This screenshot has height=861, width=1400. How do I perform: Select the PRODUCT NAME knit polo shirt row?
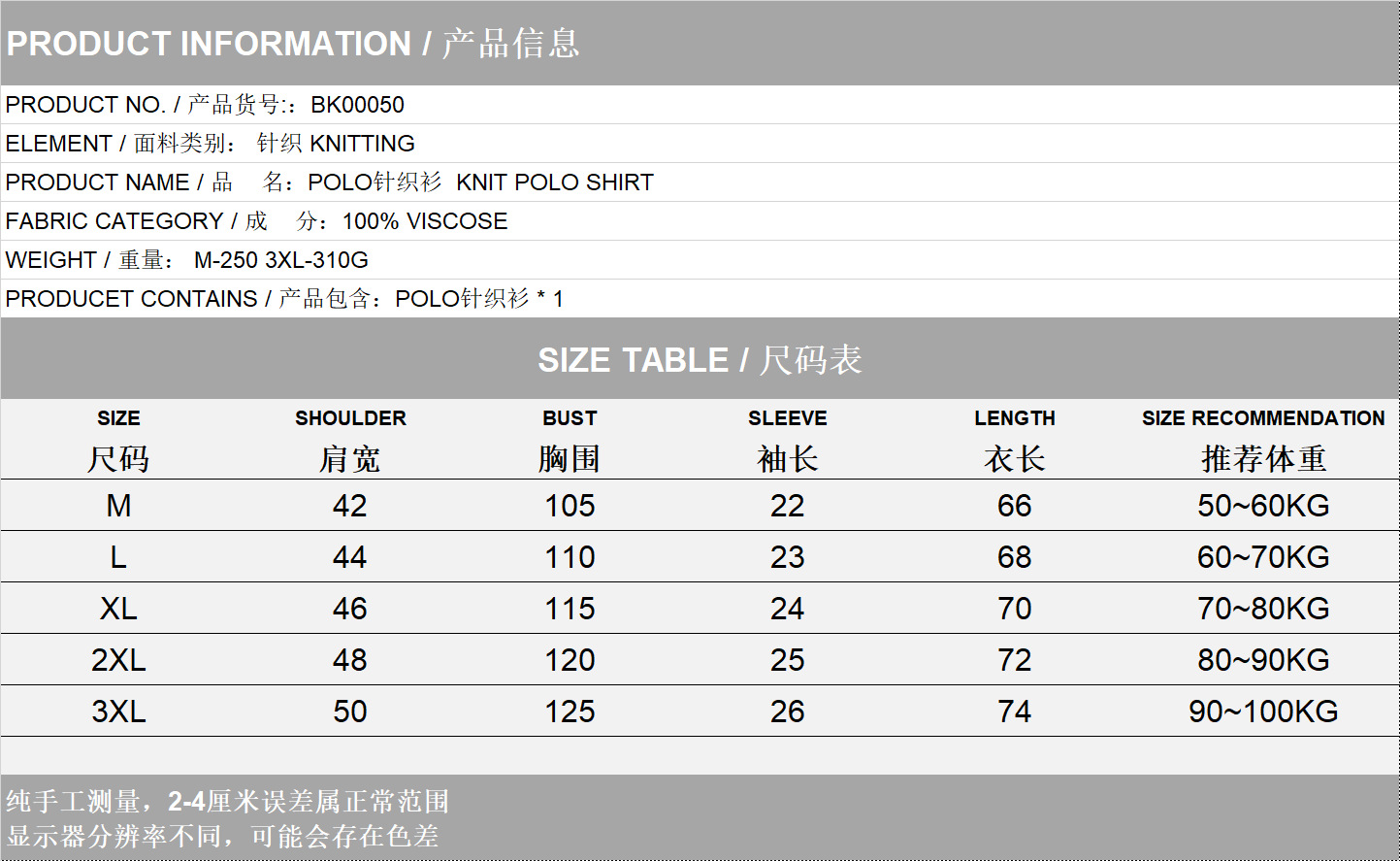click(329, 182)
